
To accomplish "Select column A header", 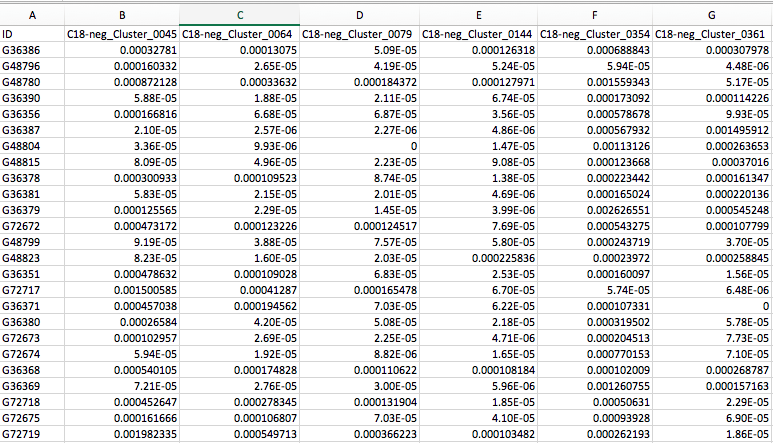I will tap(32, 15).
